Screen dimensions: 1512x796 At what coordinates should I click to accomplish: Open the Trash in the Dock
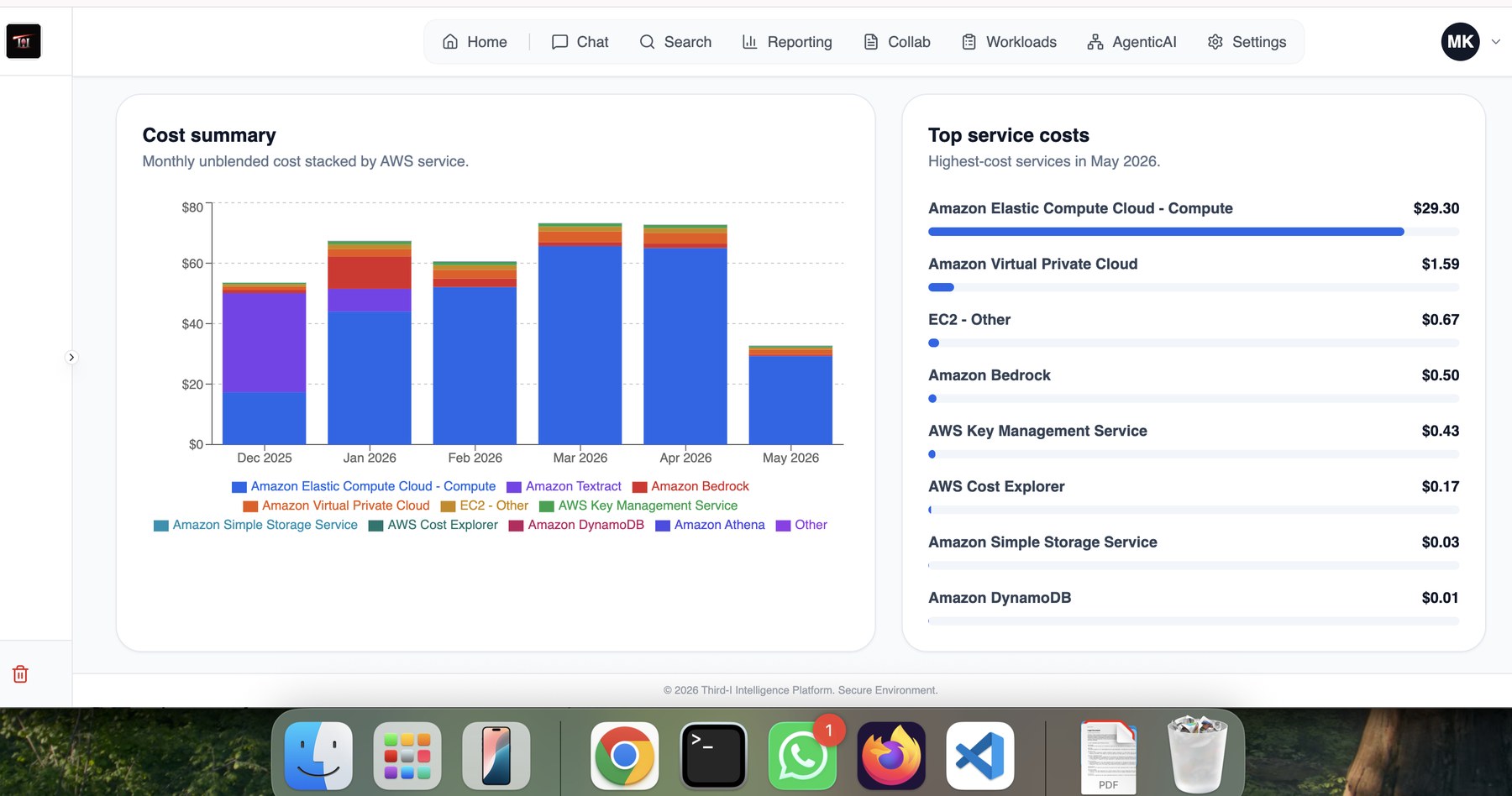(1198, 754)
